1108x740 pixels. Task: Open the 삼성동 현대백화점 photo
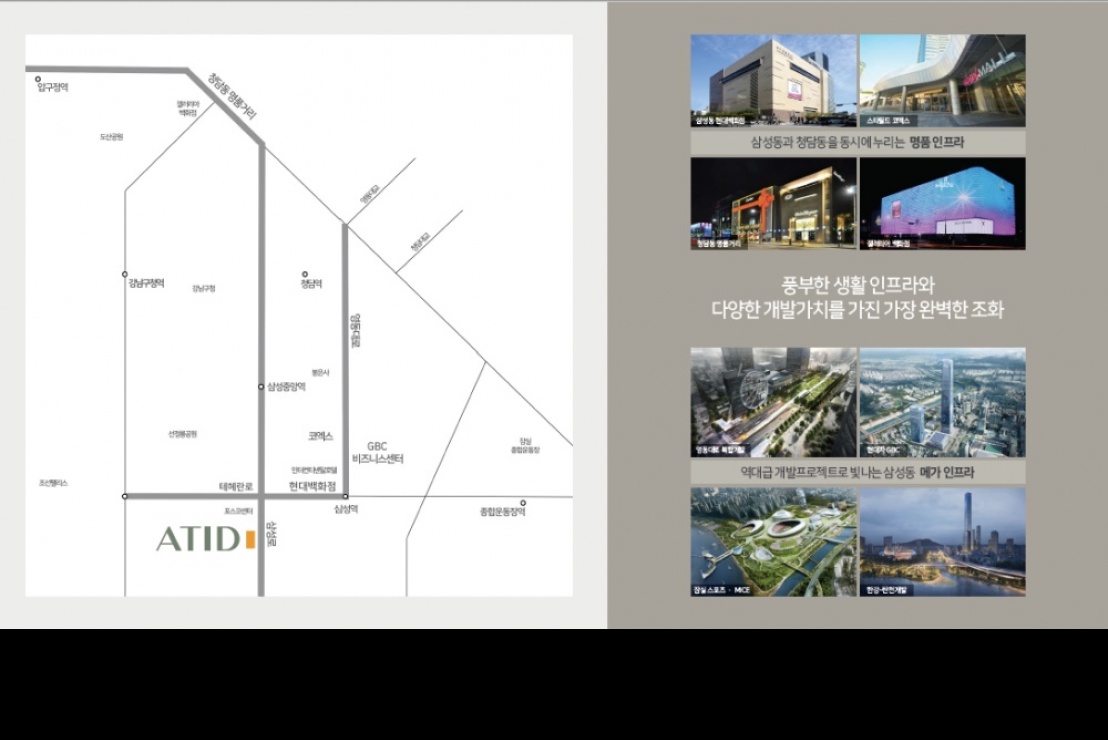773,81
